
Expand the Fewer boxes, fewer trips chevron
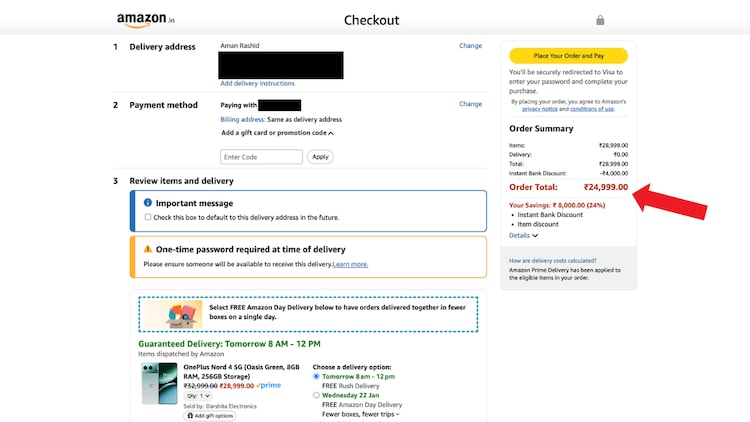pos(397,414)
